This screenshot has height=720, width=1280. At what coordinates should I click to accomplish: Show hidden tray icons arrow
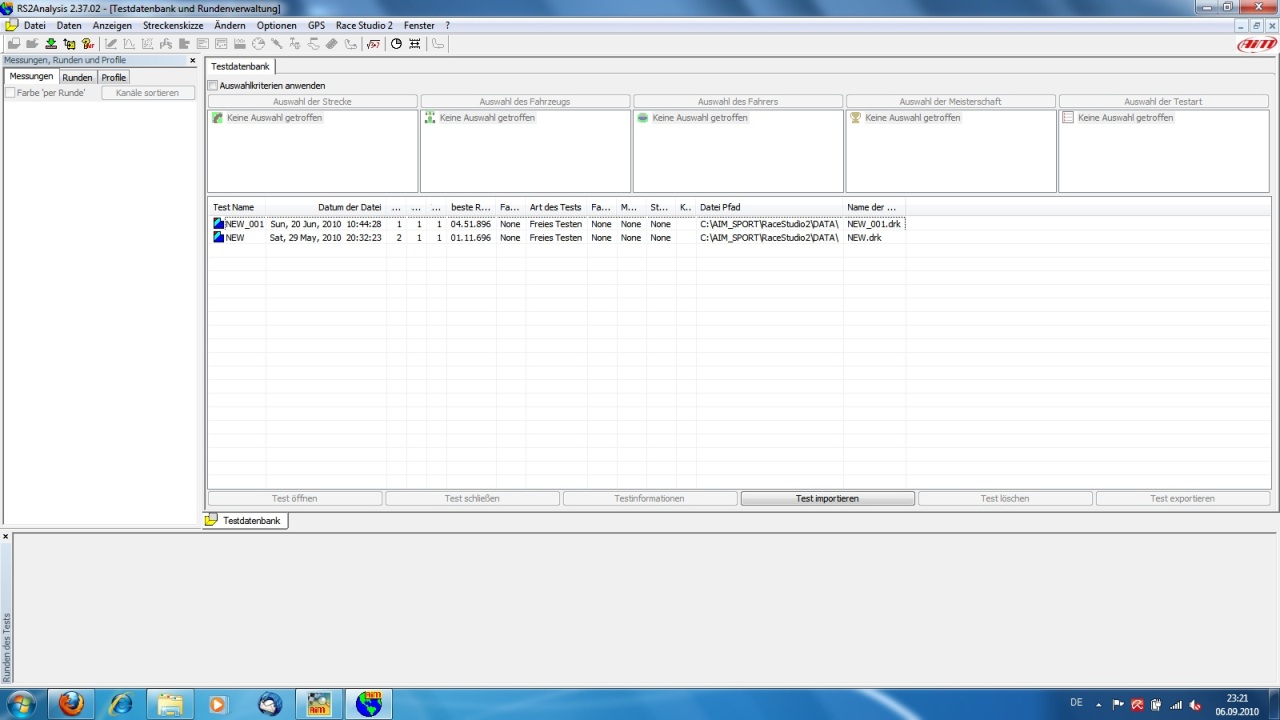tap(1099, 704)
